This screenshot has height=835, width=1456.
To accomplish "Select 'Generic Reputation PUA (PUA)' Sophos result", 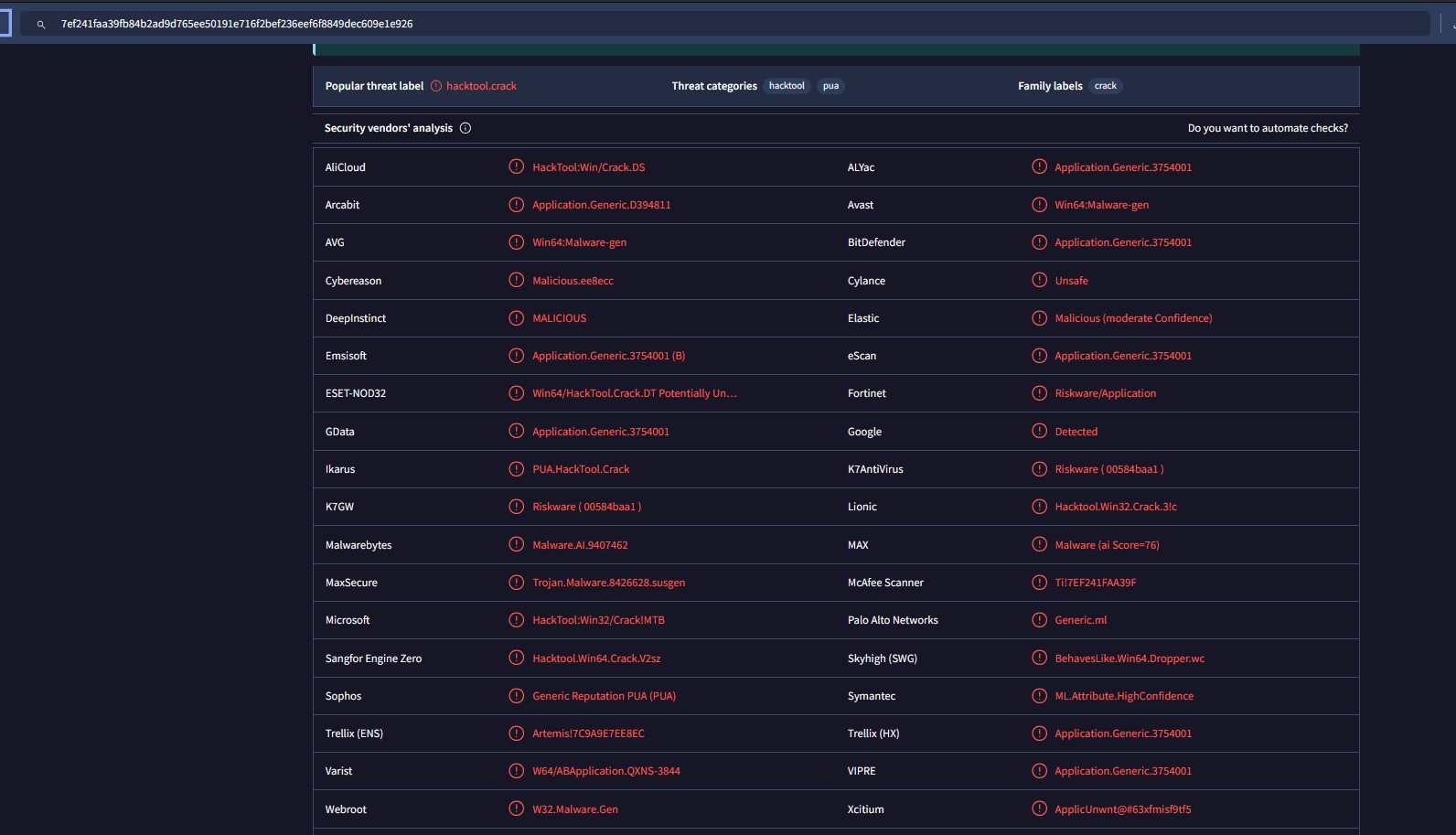I will 605,696.
